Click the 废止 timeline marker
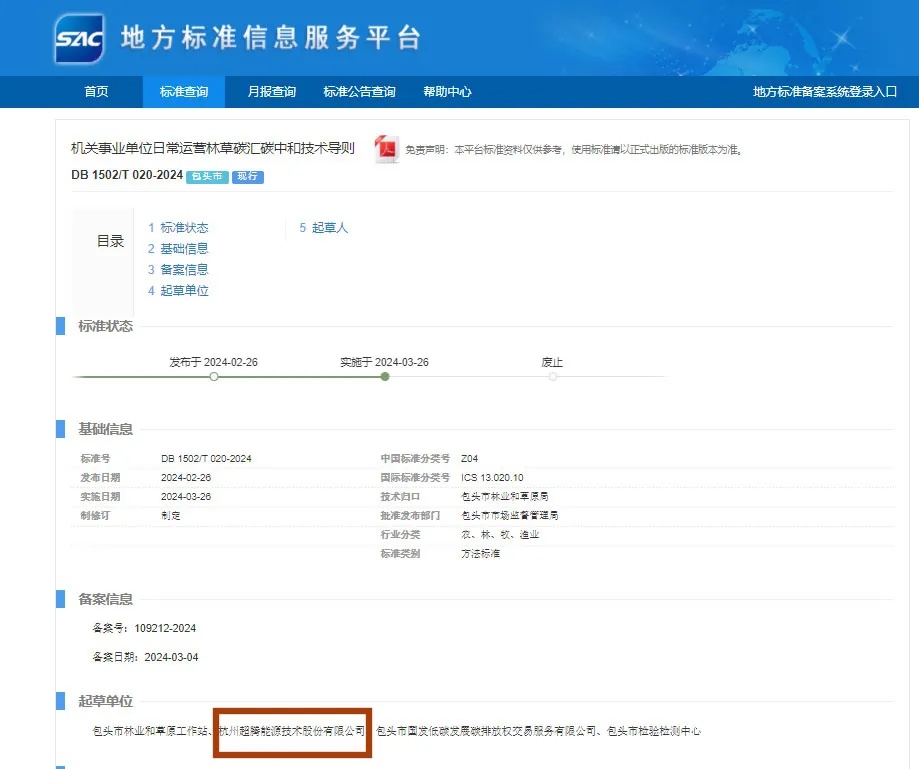The width and height of the screenshot is (919, 769). tap(553, 376)
